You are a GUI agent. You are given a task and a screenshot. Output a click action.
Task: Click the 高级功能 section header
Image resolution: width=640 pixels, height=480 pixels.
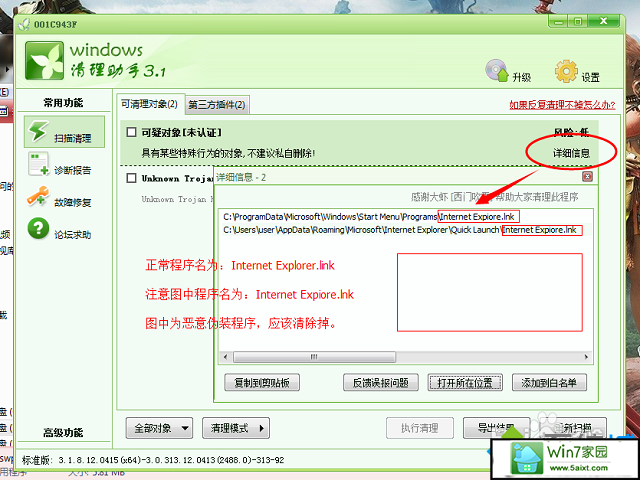point(64,433)
